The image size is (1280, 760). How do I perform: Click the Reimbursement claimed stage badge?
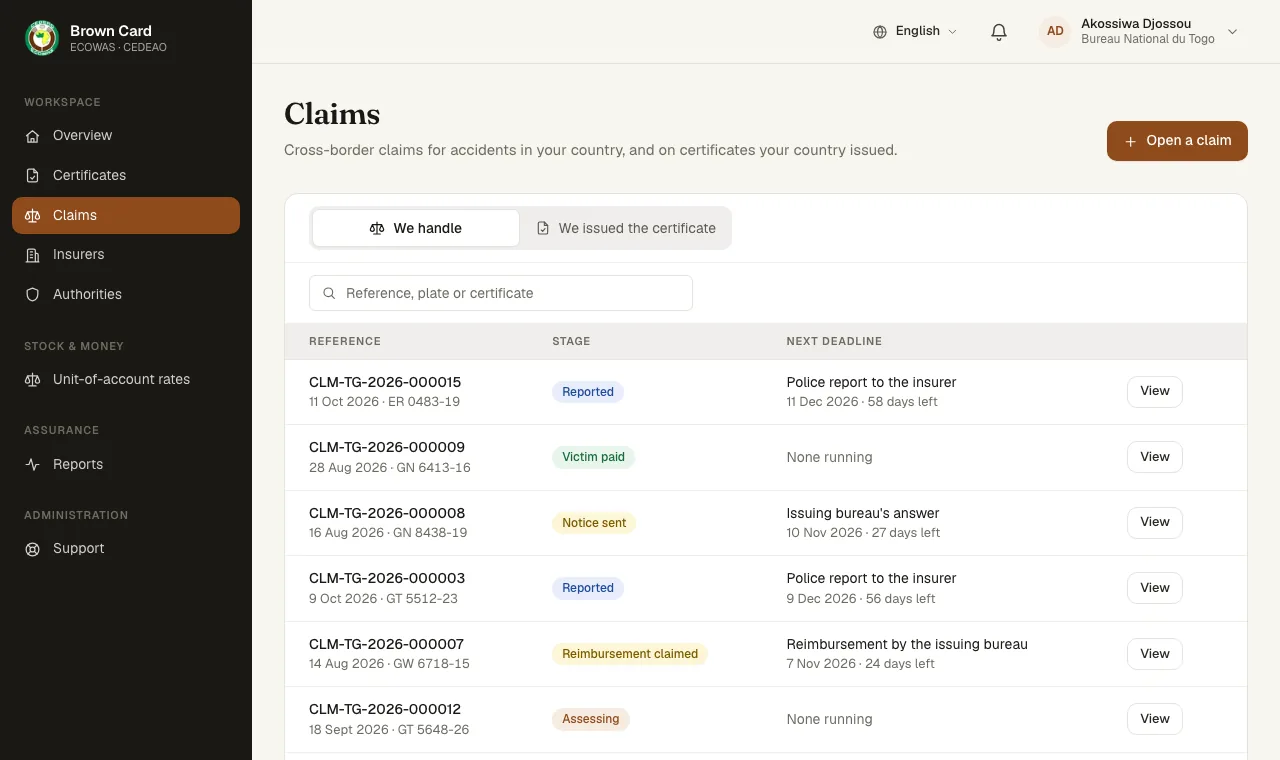[630, 654]
